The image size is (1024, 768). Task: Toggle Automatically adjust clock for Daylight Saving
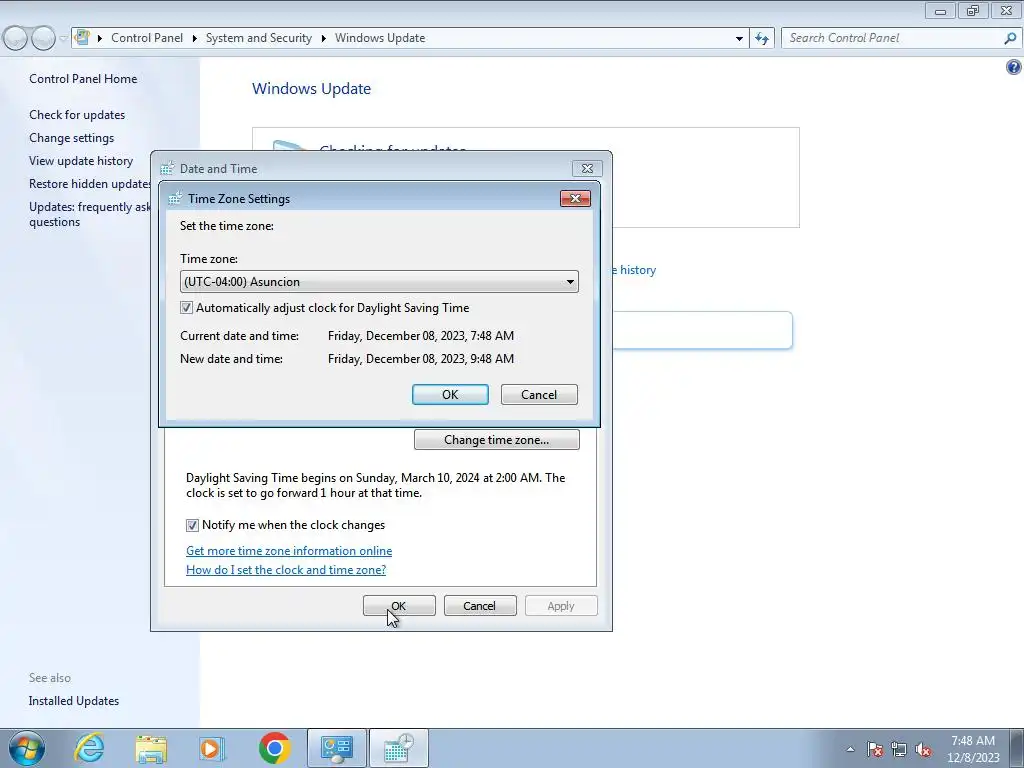(x=187, y=308)
